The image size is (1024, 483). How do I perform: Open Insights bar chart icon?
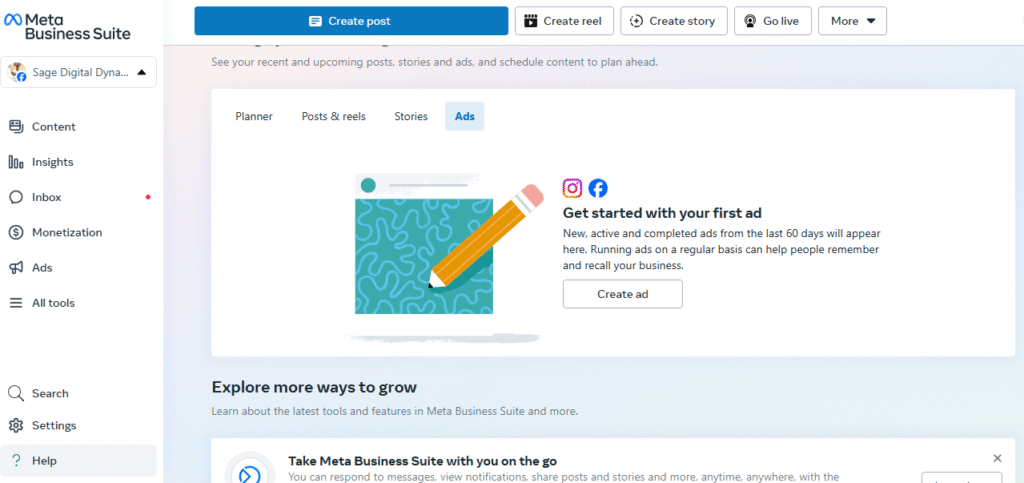point(16,162)
